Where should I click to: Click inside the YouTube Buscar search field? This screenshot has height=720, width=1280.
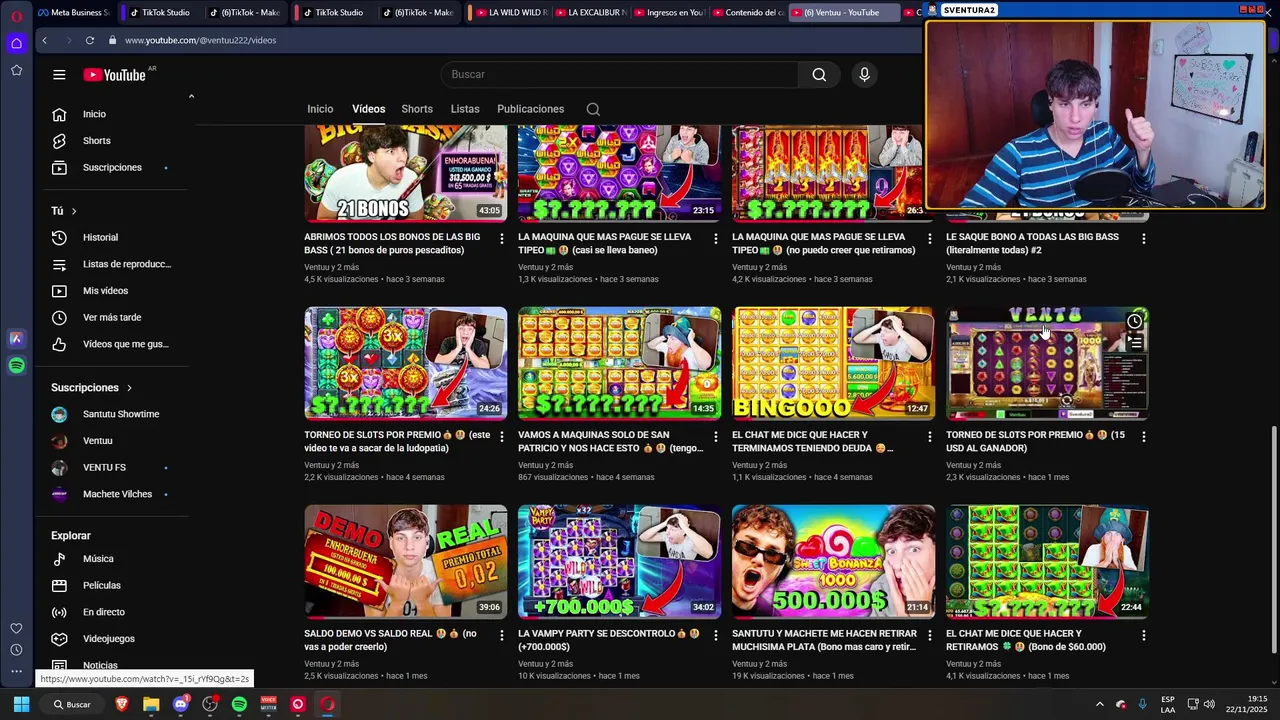(619, 74)
